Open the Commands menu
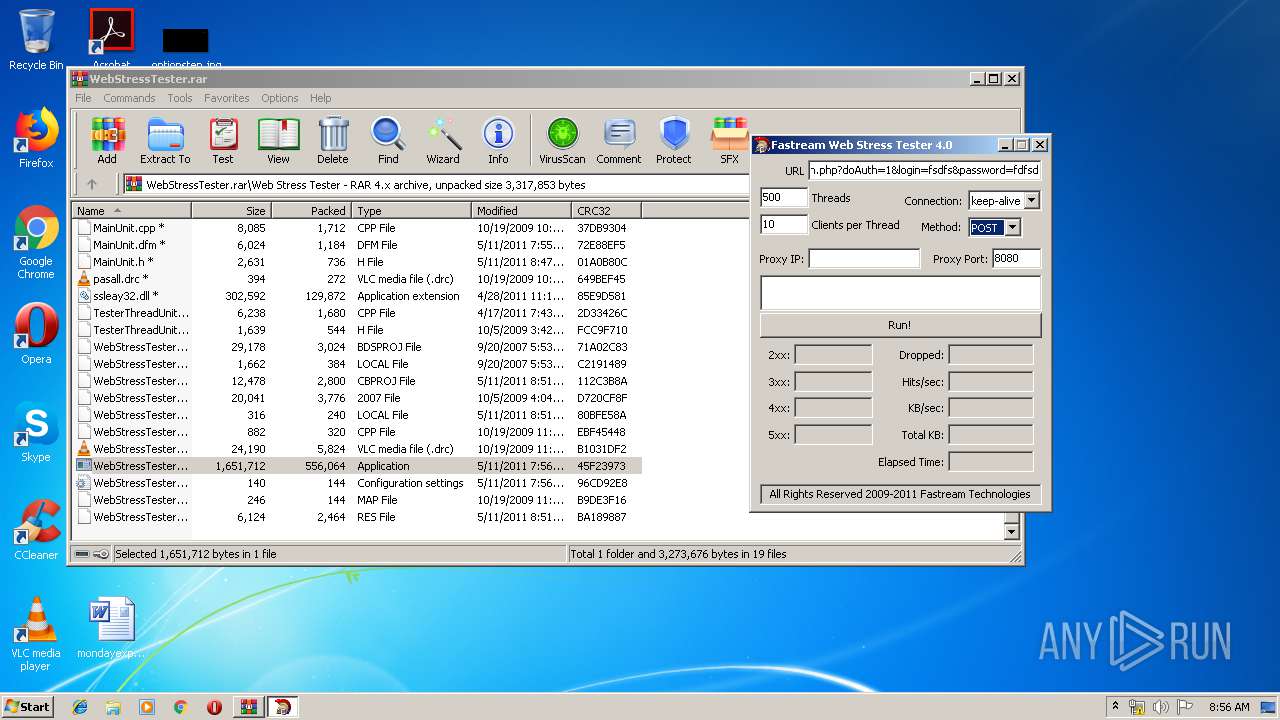 [x=129, y=98]
